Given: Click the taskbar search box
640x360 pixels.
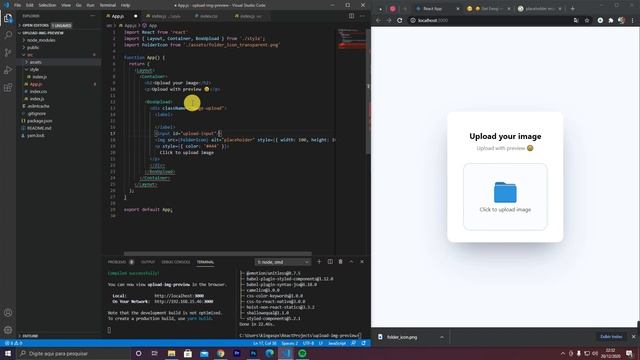Looking at the screenshot, I should [73, 353].
